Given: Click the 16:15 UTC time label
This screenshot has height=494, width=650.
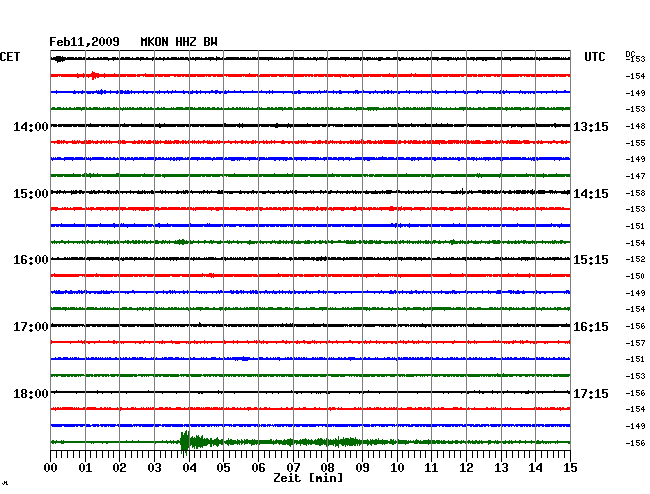Looking at the screenshot, I should tap(591, 327).
